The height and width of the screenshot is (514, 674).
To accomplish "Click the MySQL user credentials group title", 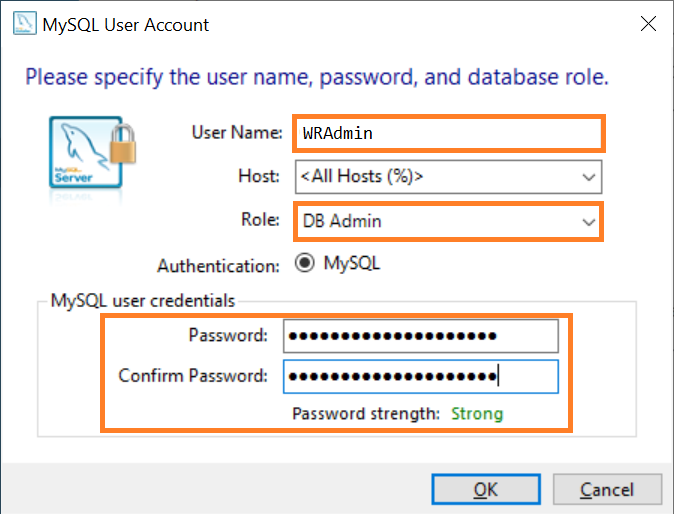I will tap(143, 300).
